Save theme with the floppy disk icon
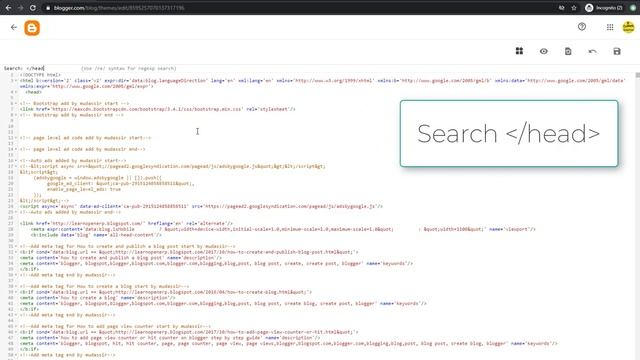This screenshot has height=360, width=640. point(617,51)
